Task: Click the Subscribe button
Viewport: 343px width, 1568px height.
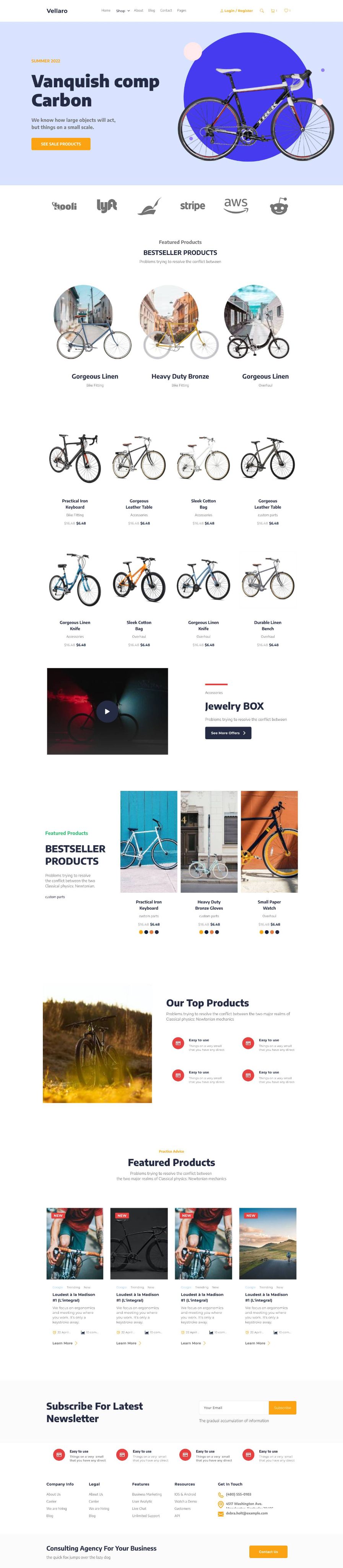Action: tap(282, 1407)
